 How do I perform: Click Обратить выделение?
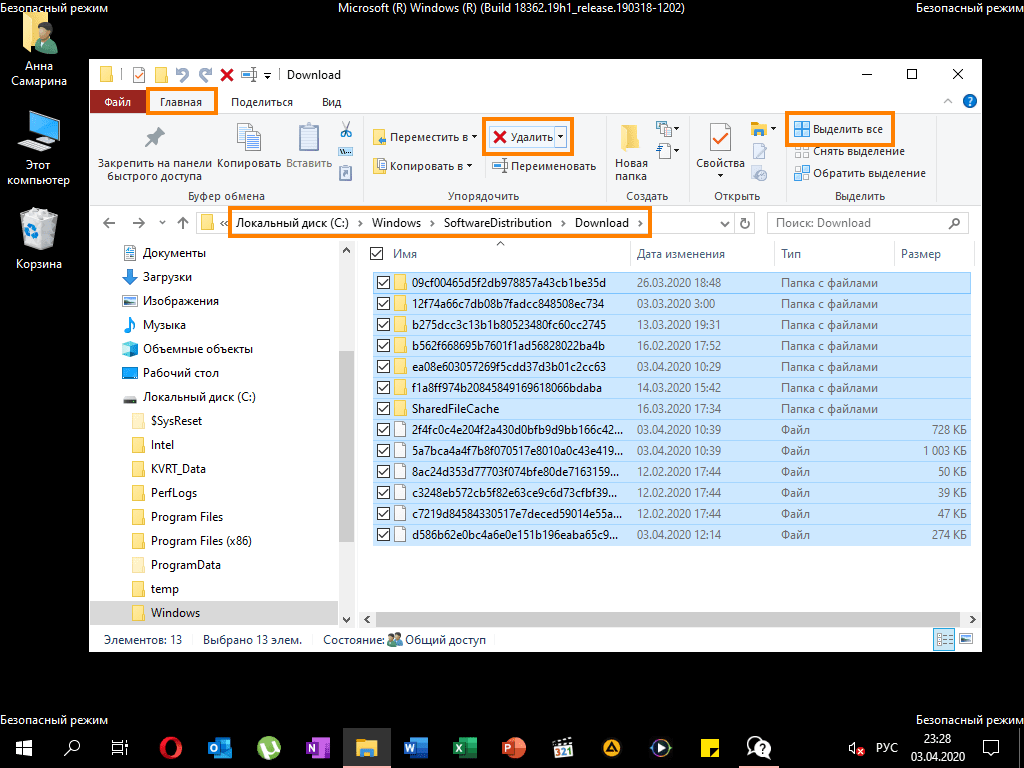(x=860, y=173)
